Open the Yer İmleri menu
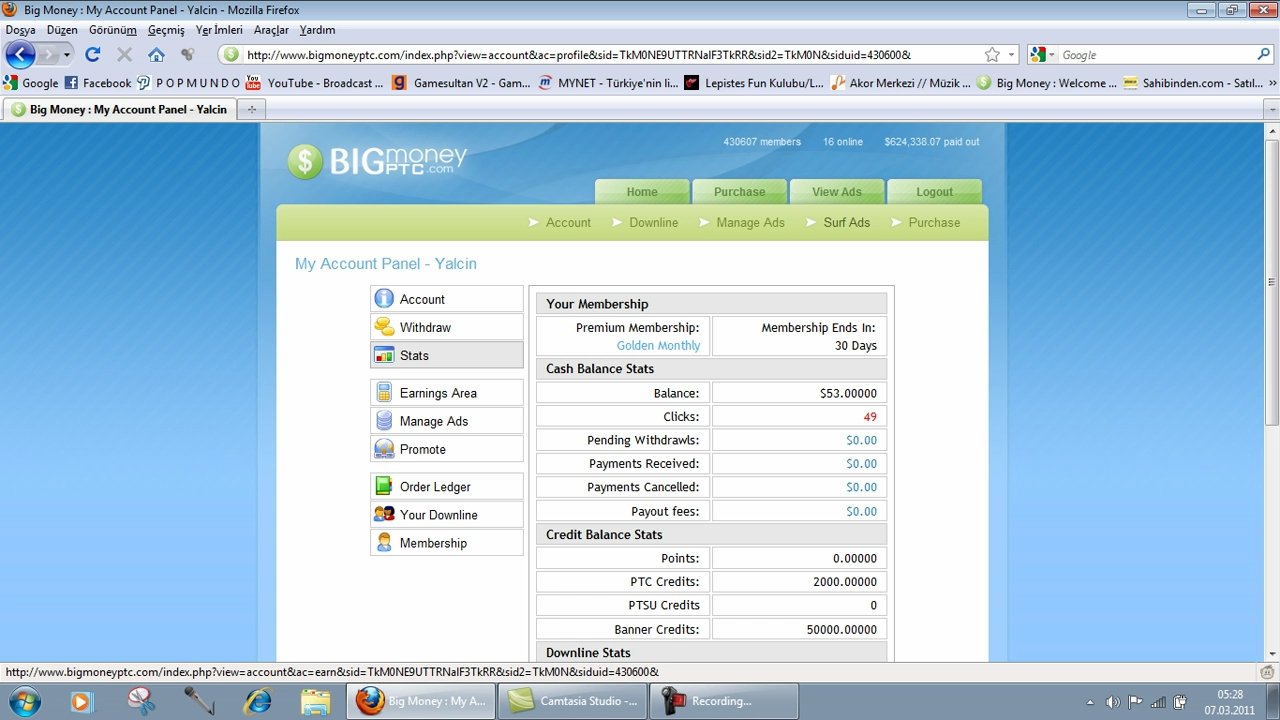 (219, 30)
